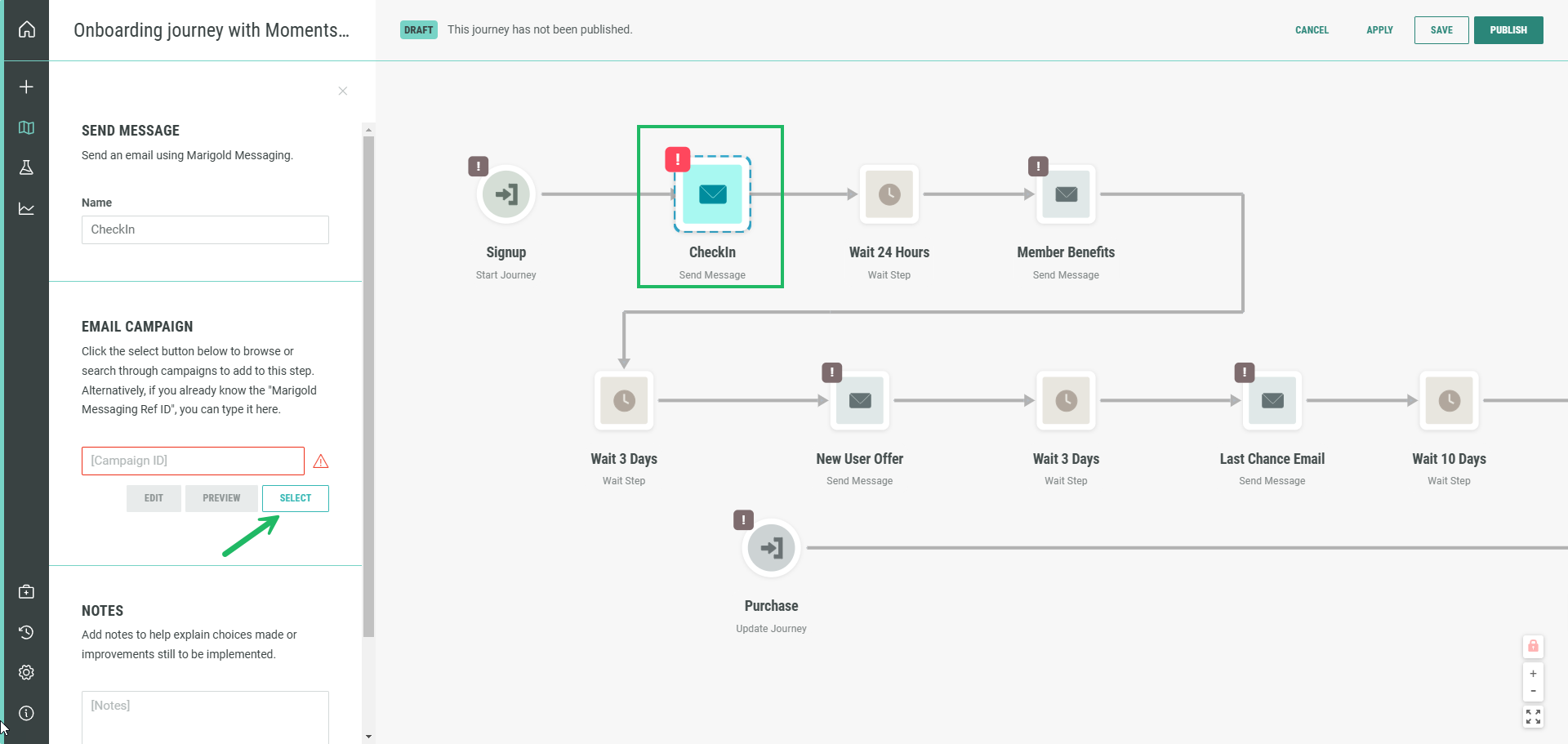Open the analytics chart icon
The image size is (1568, 744).
pos(26,208)
